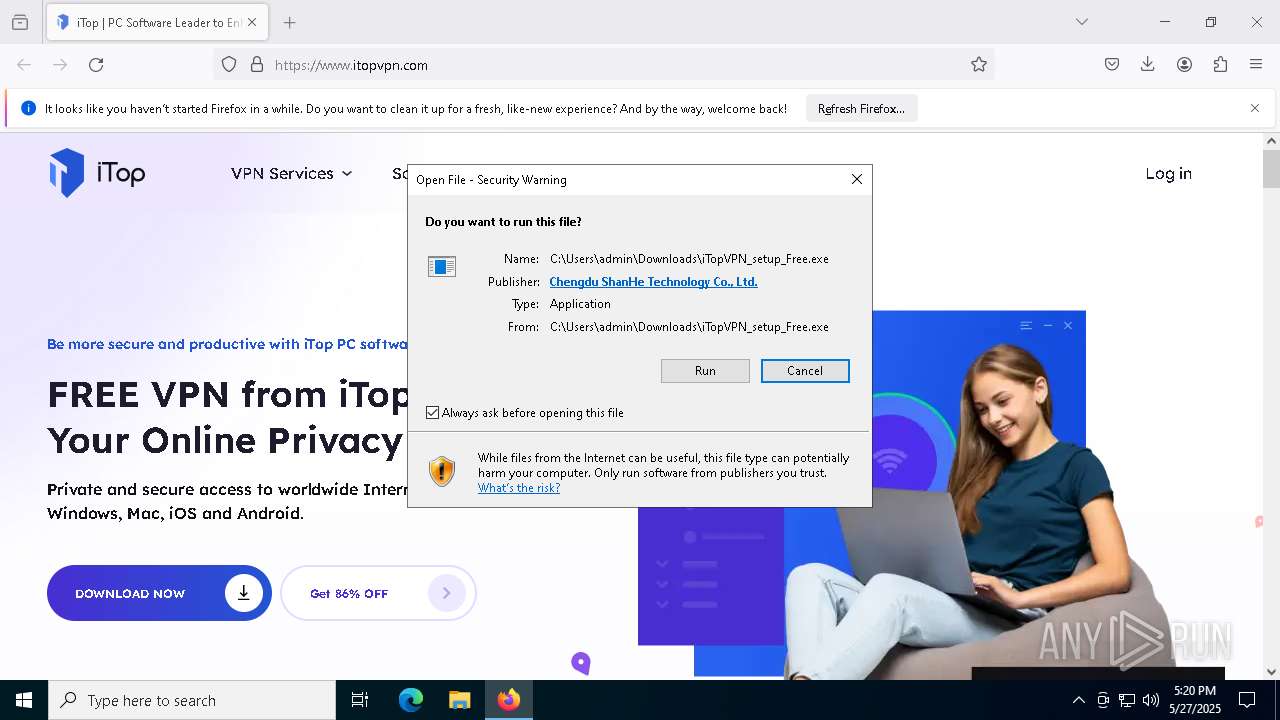Select the file Name path text

(689, 259)
